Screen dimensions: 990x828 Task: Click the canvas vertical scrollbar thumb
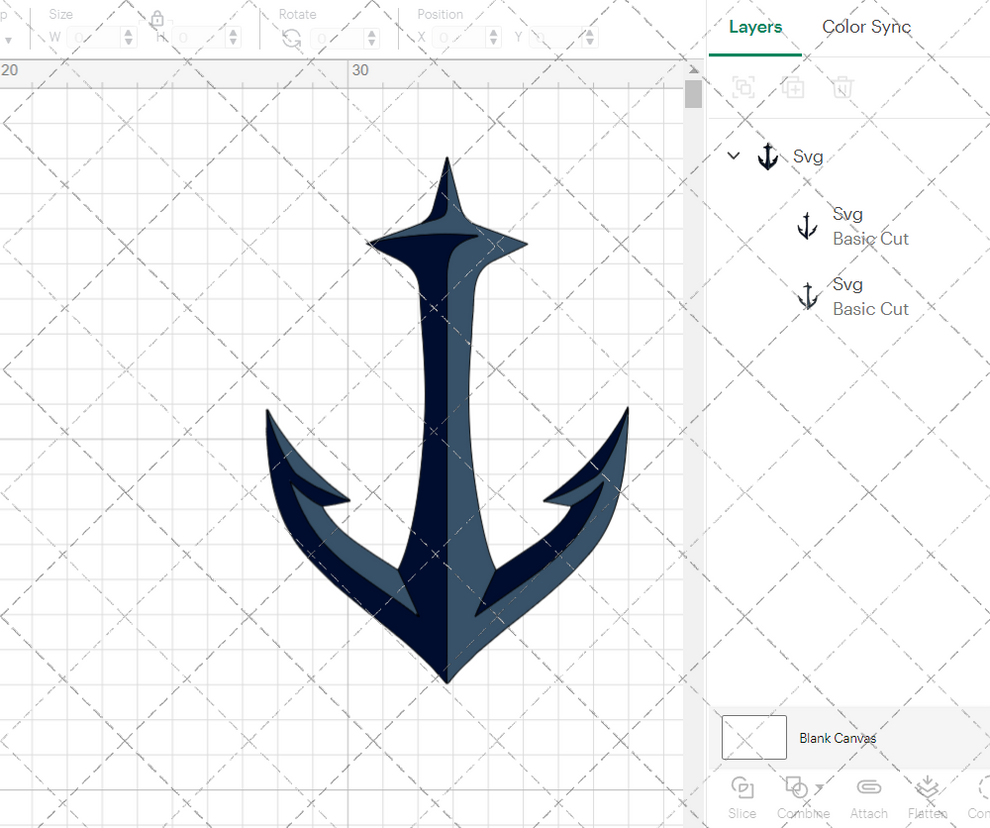[x=693, y=93]
